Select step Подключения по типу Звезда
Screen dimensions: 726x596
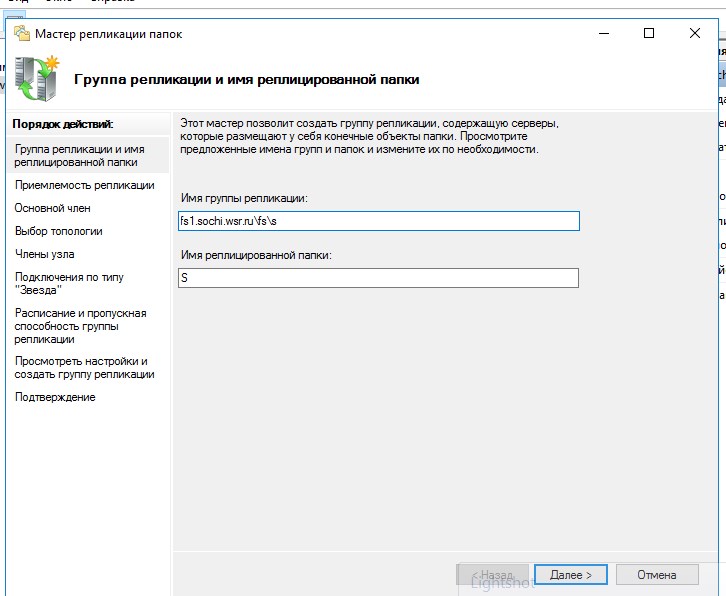pyautogui.click(x=69, y=283)
